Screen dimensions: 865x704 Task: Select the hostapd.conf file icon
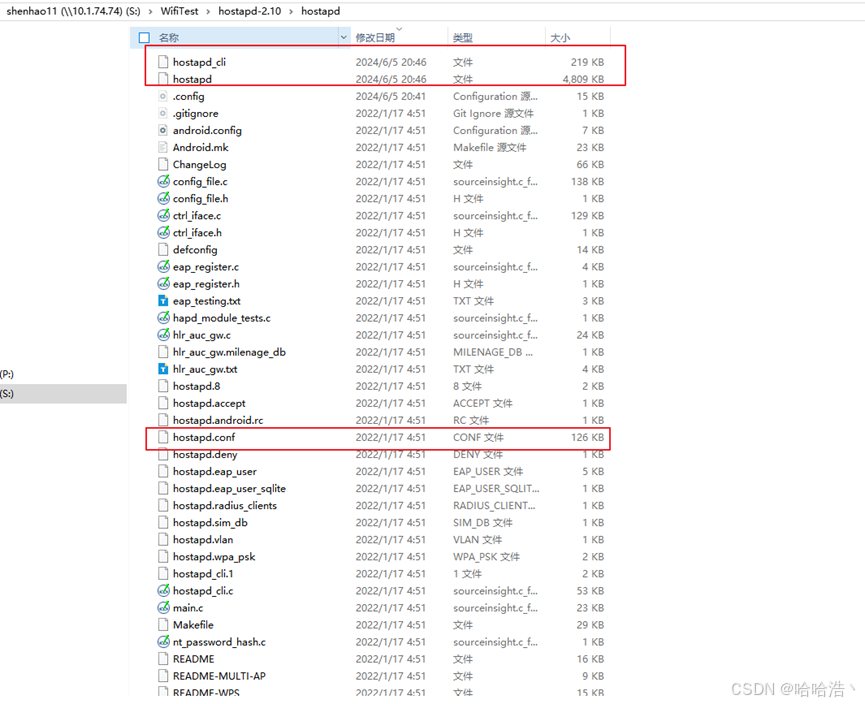pyautogui.click(x=163, y=437)
